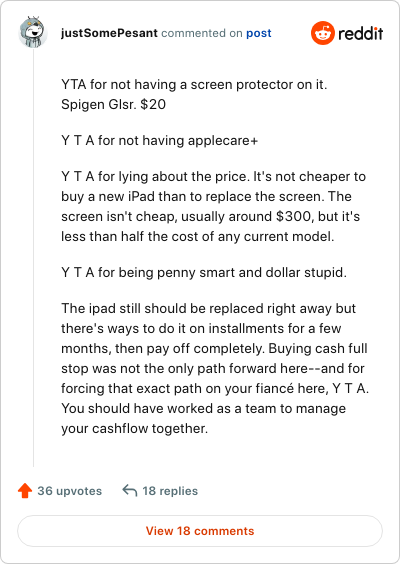Open the justSomePesant username profile
Viewport: 400px width, 564px height.
click(x=109, y=33)
